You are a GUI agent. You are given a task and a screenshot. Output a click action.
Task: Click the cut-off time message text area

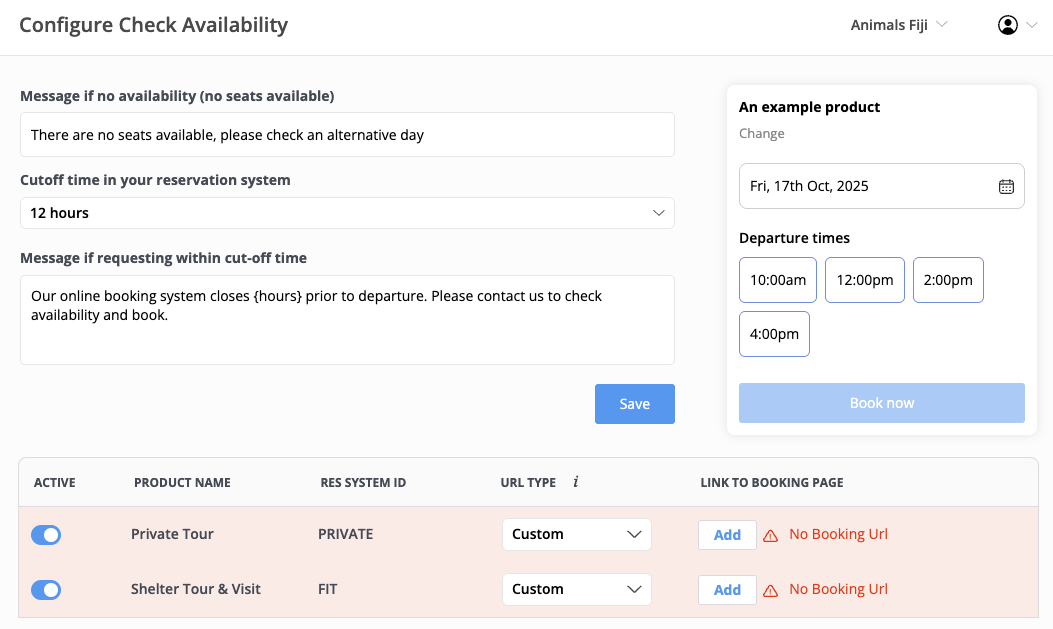click(347, 319)
